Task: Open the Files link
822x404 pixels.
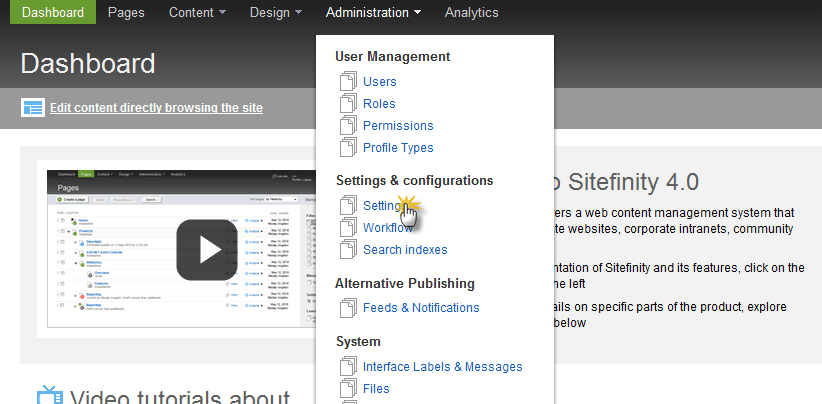Action: (376, 388)
